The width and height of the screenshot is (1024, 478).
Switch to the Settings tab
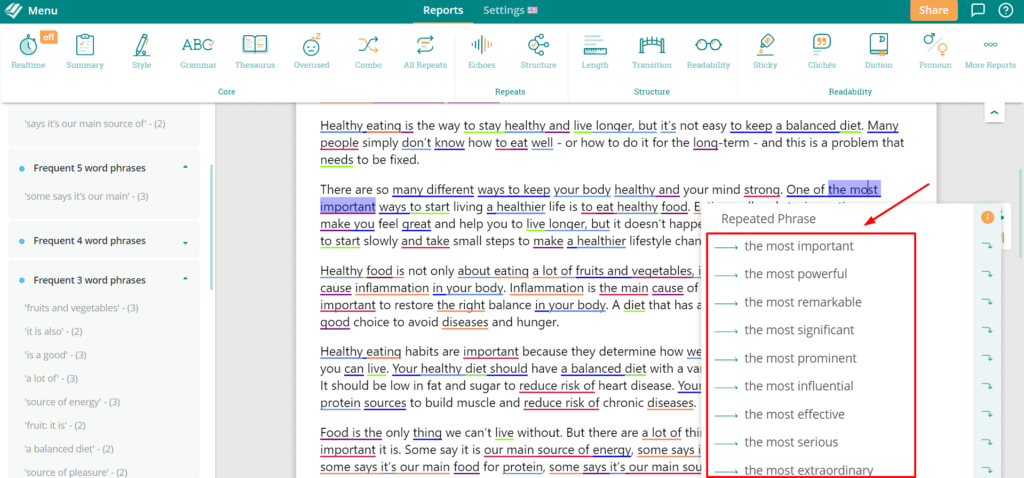click(510, 11)
